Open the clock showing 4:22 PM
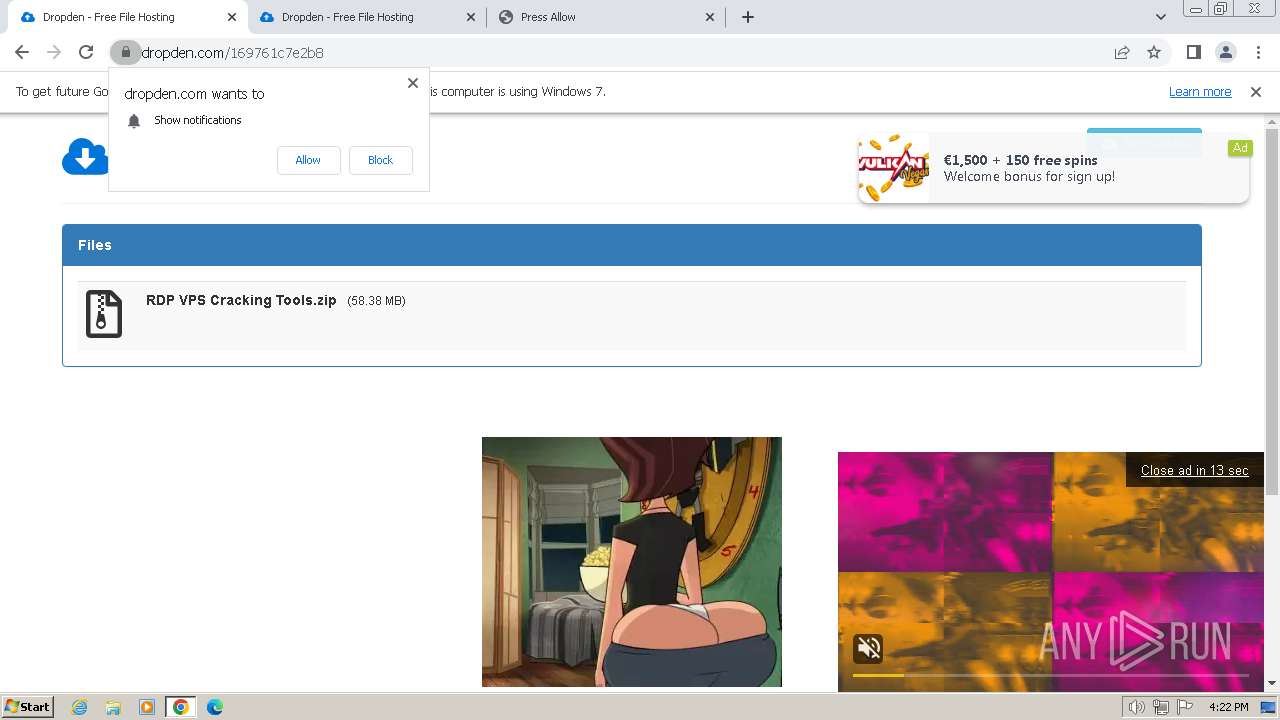Image resolution: width=1280 pixels, height=720 pixels. (x=1228, y=707)
